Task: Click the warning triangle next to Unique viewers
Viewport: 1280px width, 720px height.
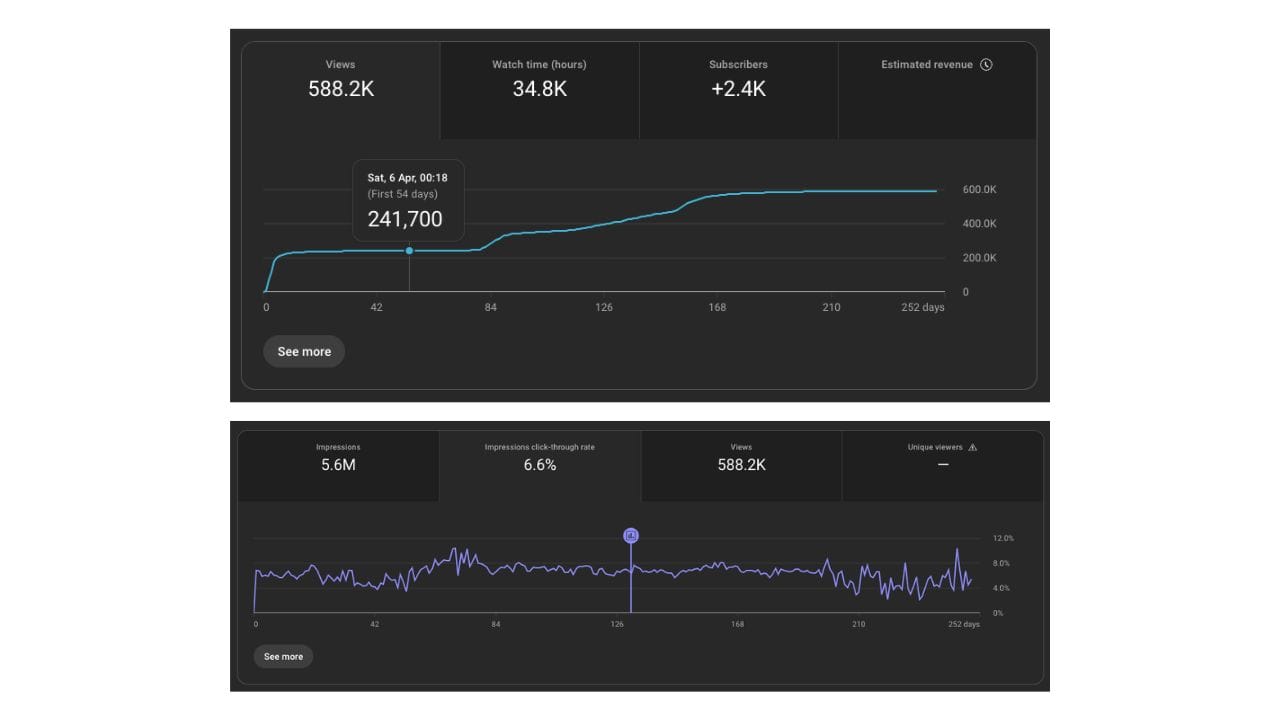Action: (x=972, y=448)
